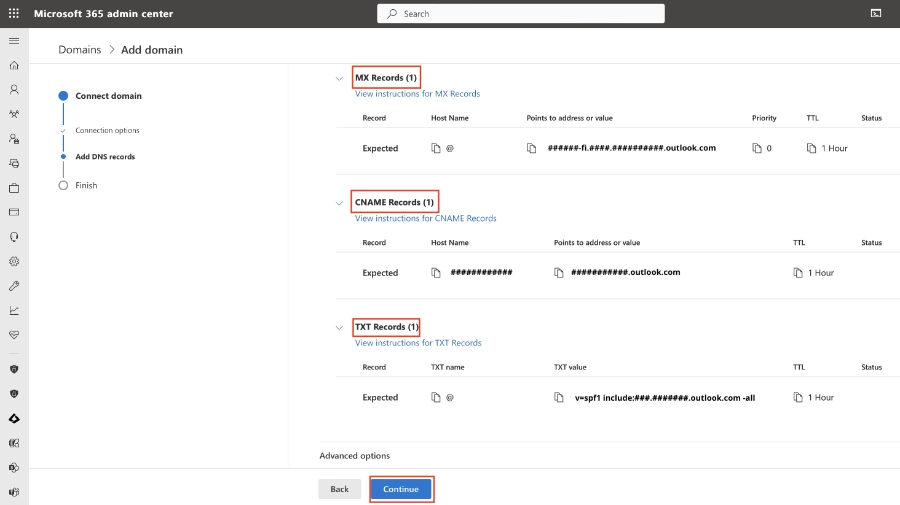900x505 pixels.
Task: Collapse the TXT Records section chevron
Action: (x=339, y=328)
